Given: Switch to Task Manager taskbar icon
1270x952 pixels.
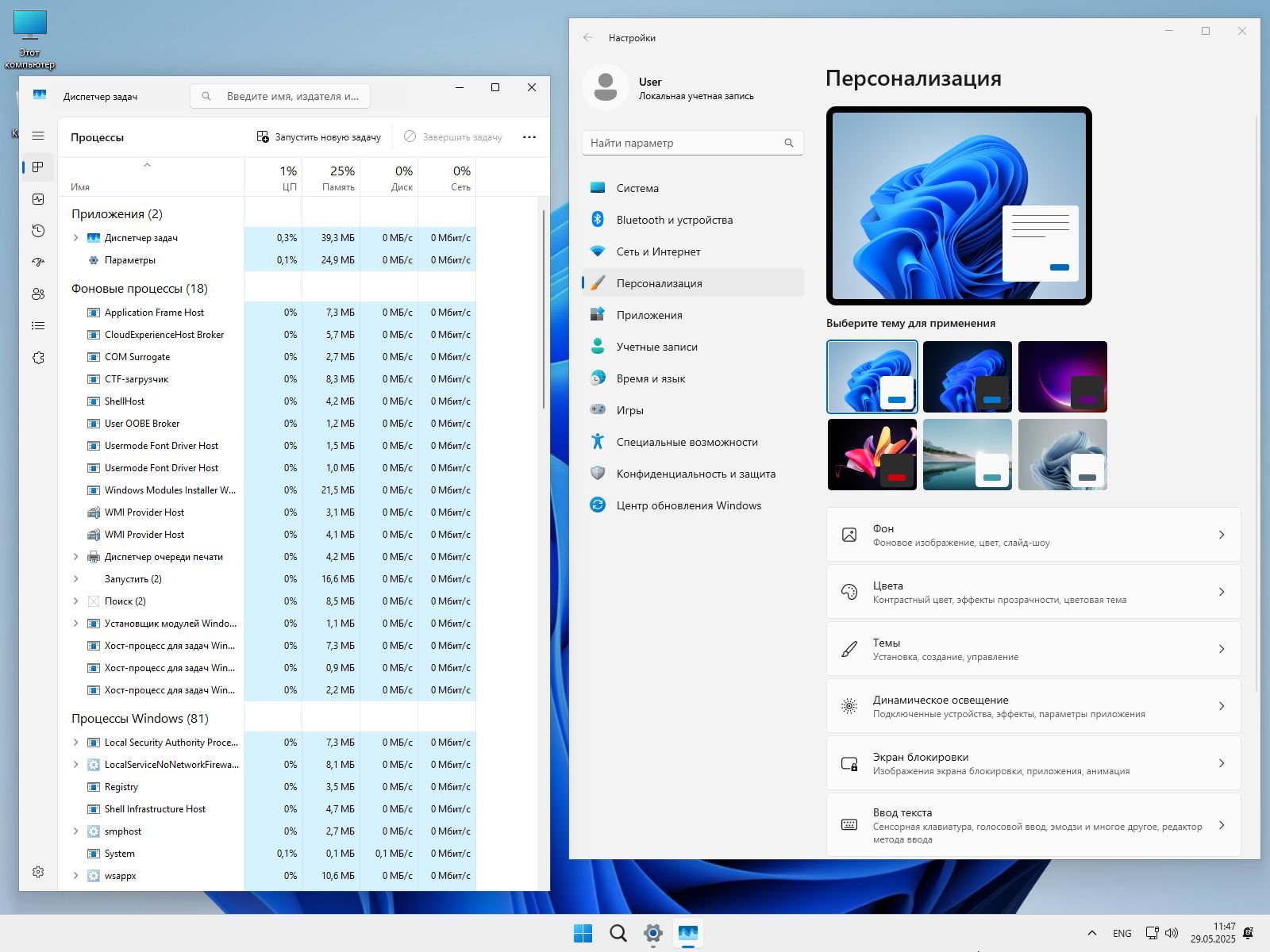Looking at the screenshot, I should click(688, 934).
